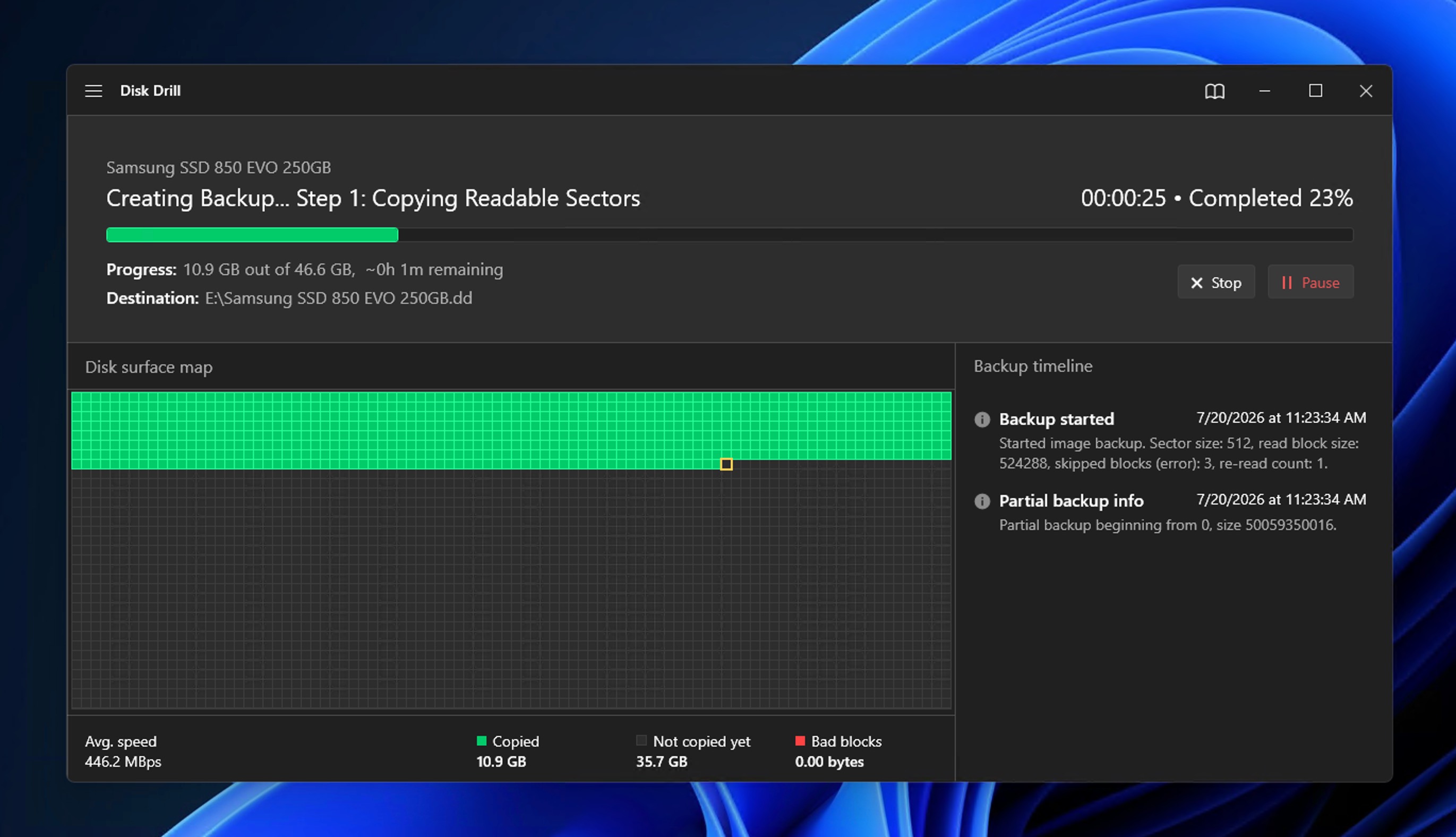Click the Not copied yet legend swatch
This screenshot has height=837, width=1456.
[641, 740]
